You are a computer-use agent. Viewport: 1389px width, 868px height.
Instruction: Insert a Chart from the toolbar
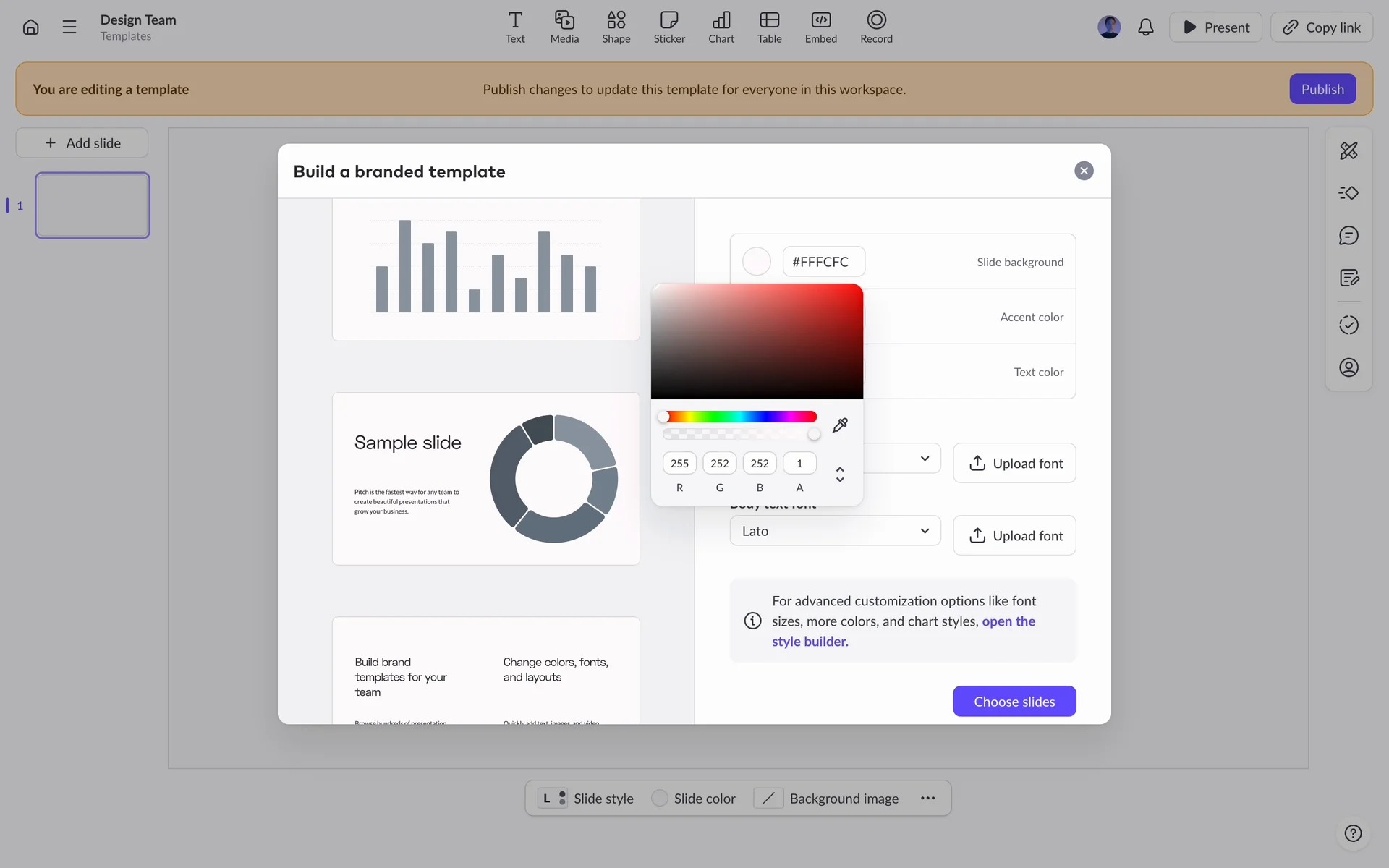tap(721, 27)
